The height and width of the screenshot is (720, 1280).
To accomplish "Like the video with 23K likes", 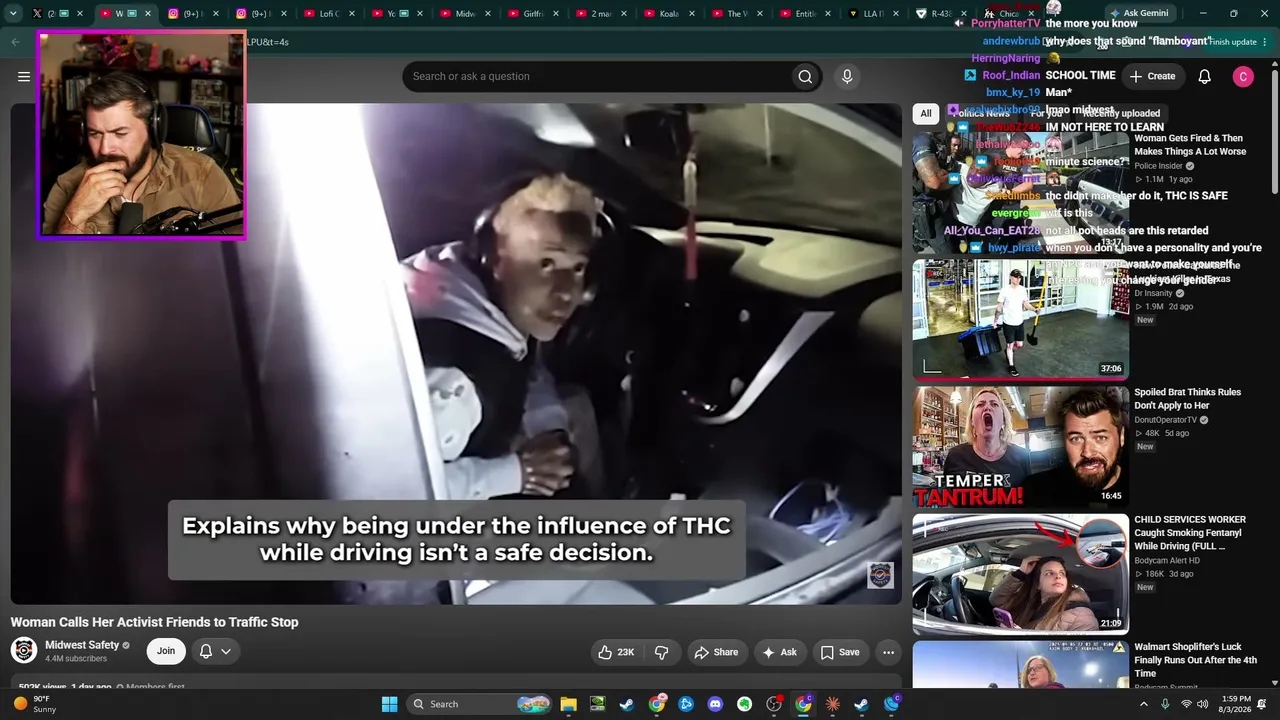I will pyautogui.click(x=616, y=652).
